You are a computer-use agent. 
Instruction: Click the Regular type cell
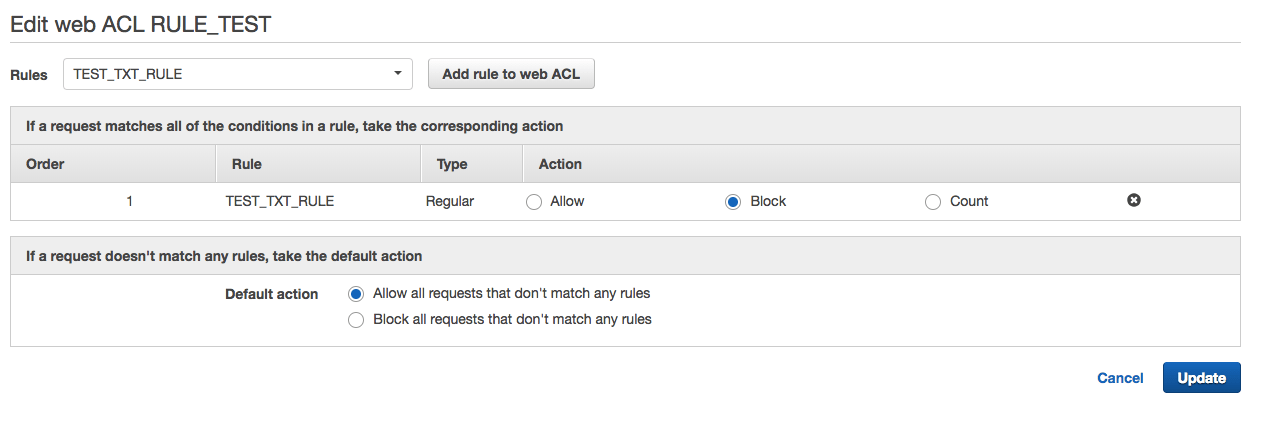click(450, 201)
